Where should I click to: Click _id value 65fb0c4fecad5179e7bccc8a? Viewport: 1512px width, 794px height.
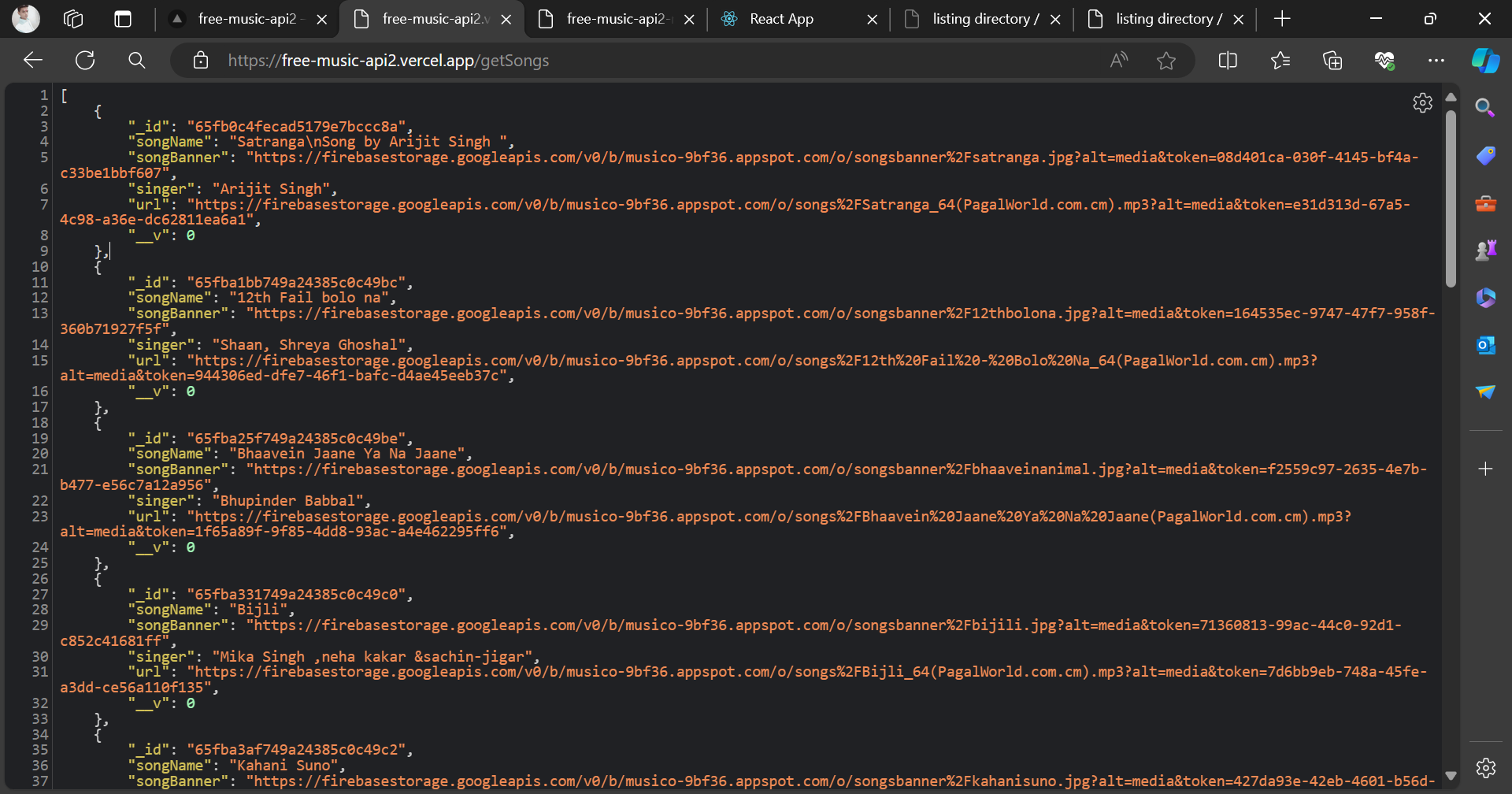tap(296, 126)
